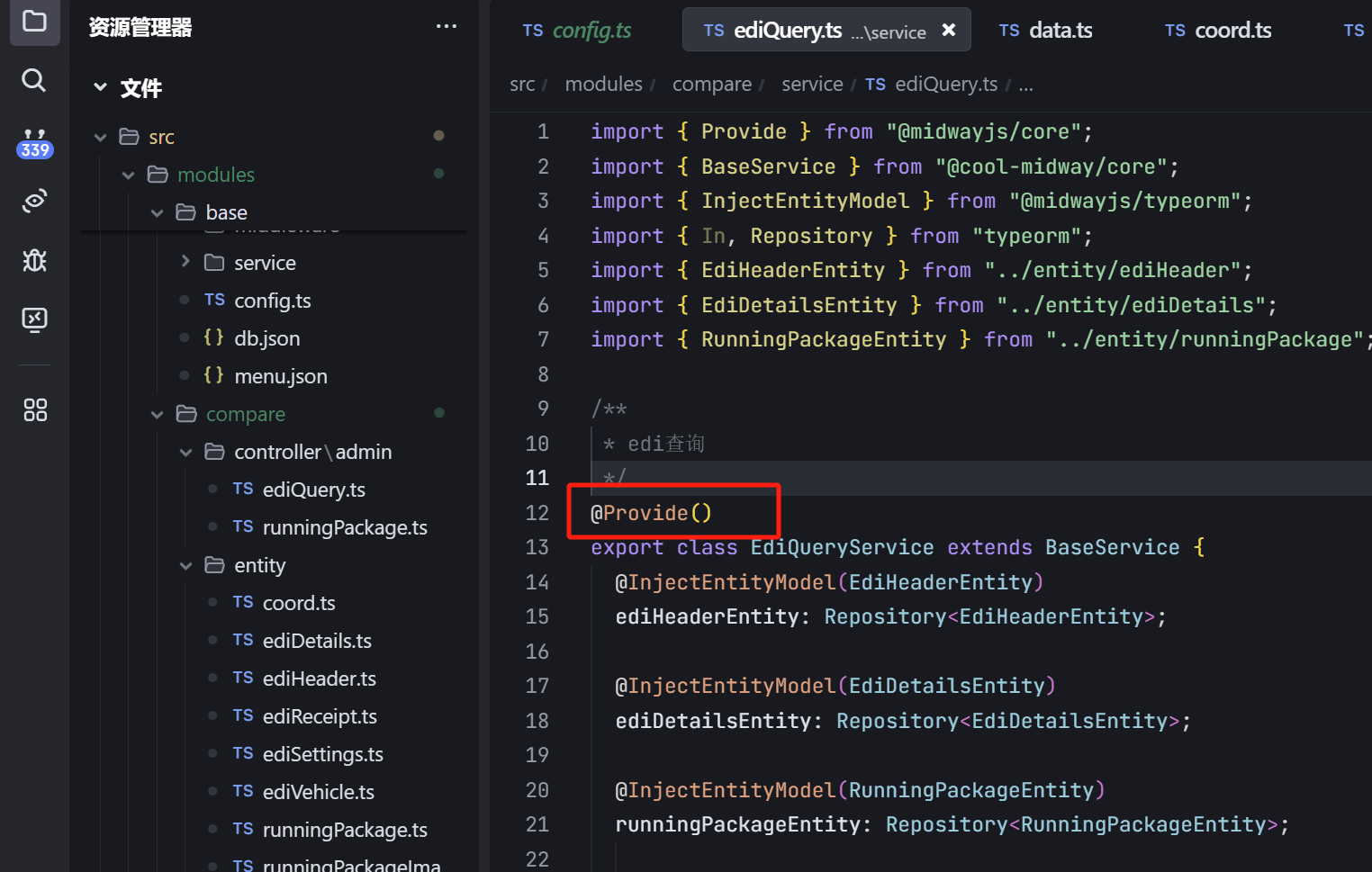Switch to the config.ts tab
1372x872 pixels.
[x=577, y=31]
